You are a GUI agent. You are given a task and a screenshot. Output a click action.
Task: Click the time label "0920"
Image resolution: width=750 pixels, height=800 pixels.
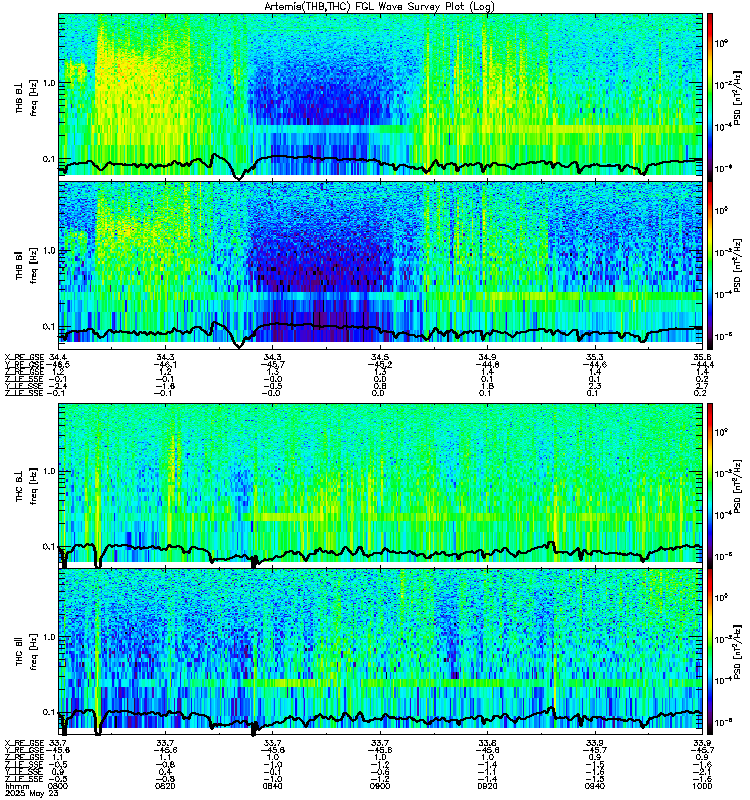[488, 786]
